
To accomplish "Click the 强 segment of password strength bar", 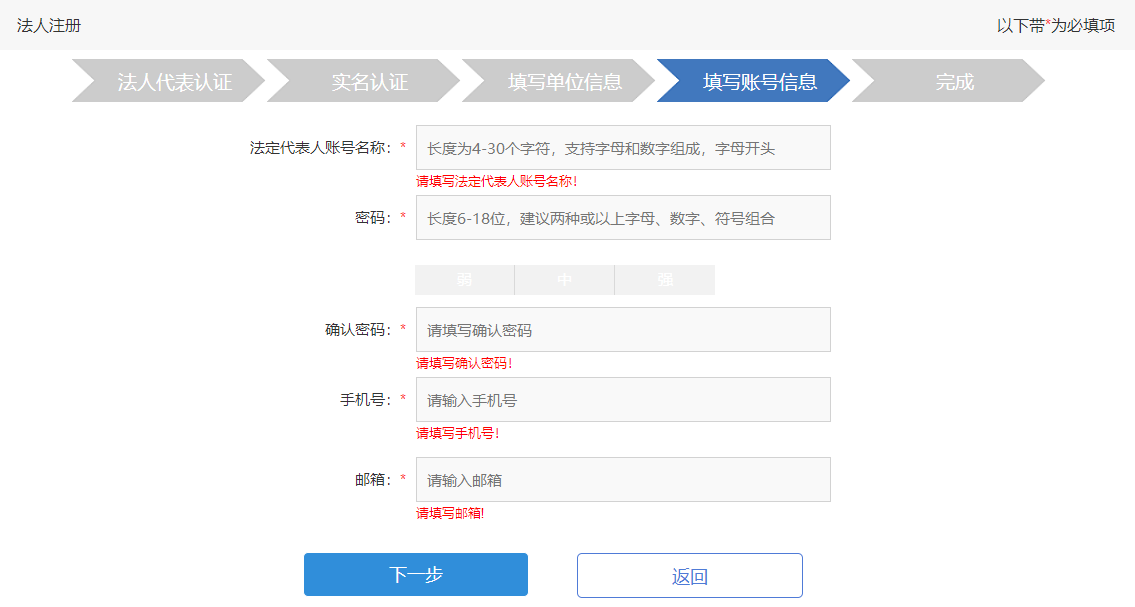I will pos(664,279).
